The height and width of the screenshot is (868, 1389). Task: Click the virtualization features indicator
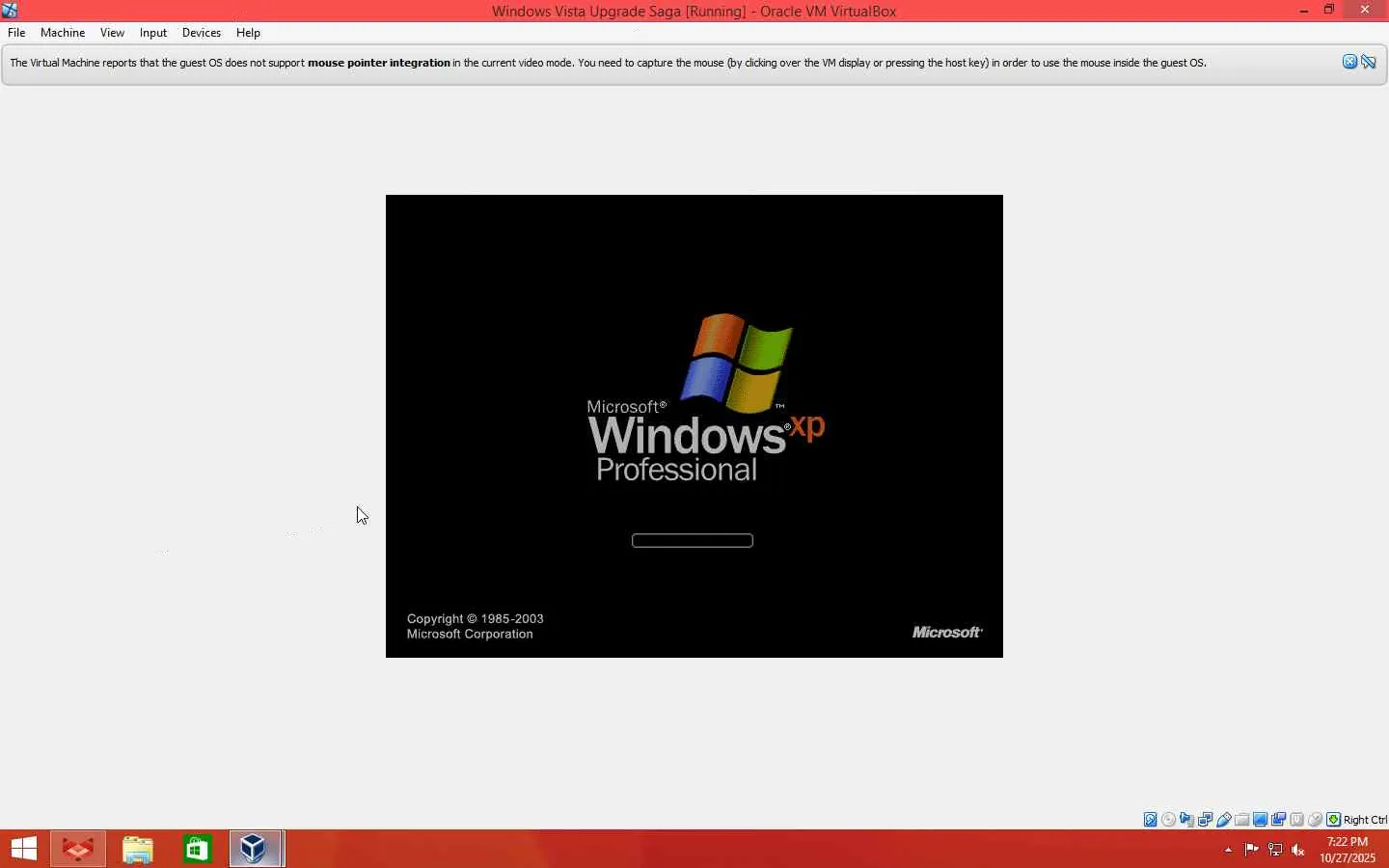tap(1297, 820)
